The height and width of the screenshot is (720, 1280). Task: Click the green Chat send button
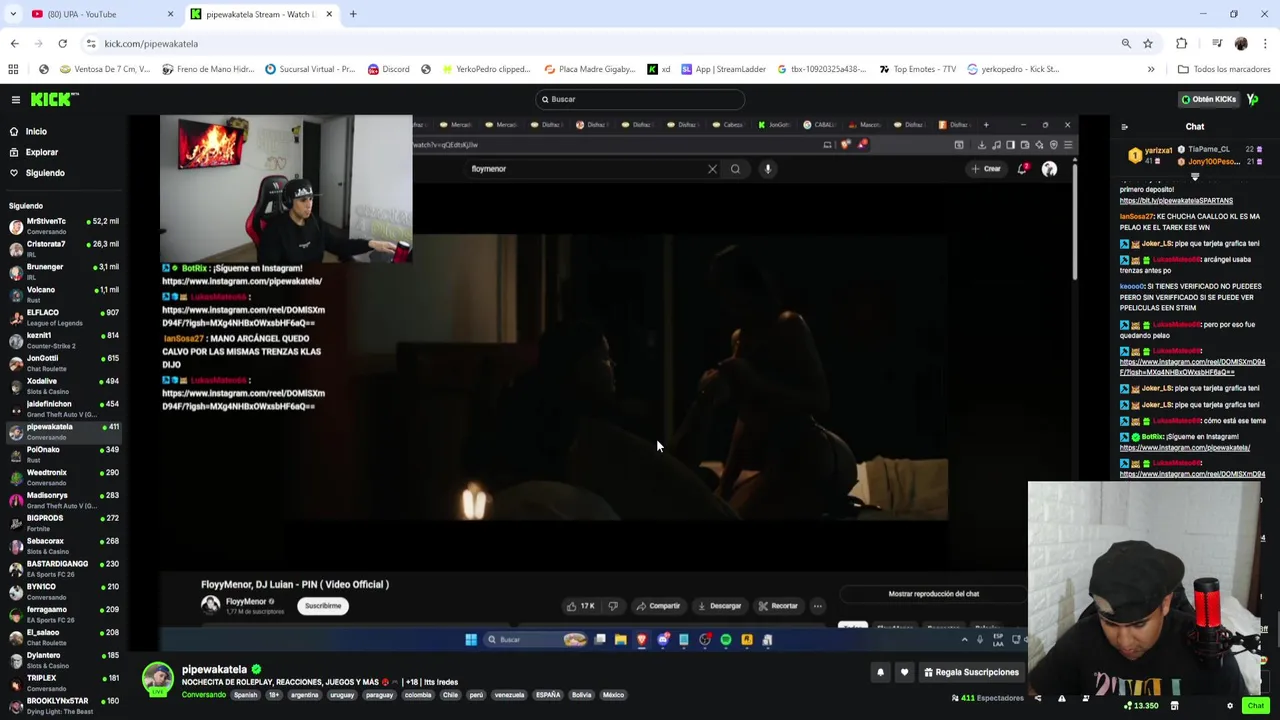click(1255, 706)
